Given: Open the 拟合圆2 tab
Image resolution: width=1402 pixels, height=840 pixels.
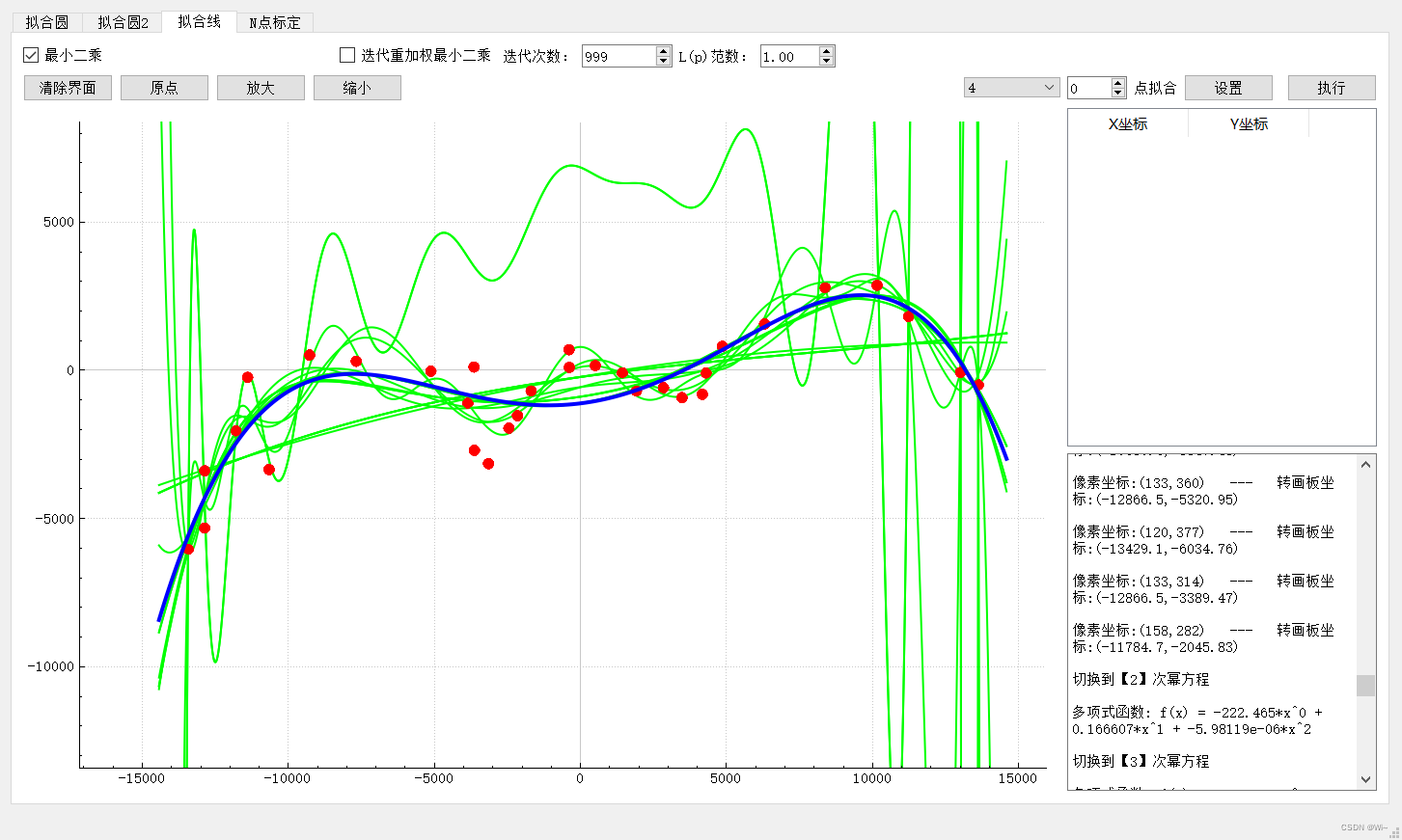Looking at the screenshot, I should 123,22.
